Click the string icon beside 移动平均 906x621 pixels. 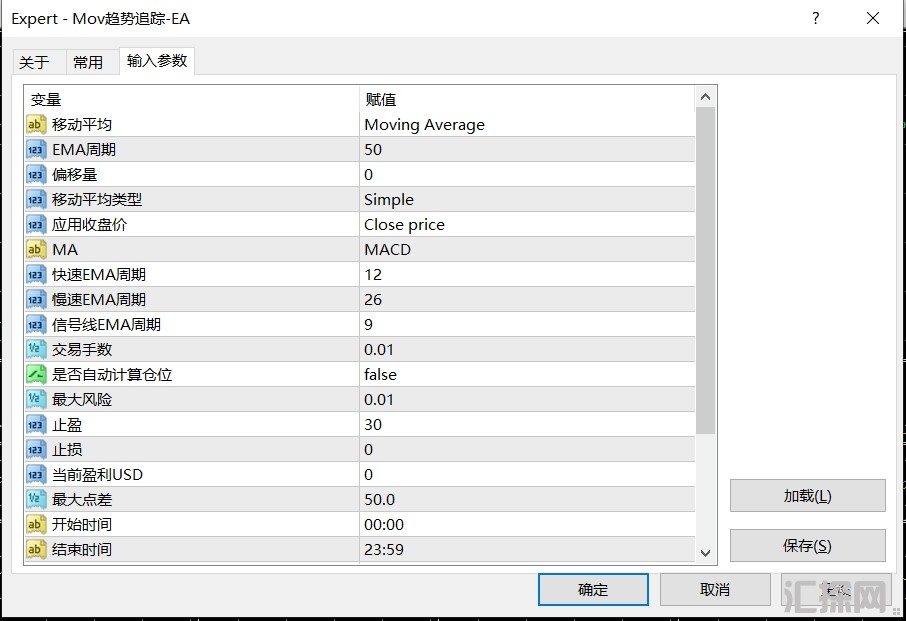coord(36,125)
